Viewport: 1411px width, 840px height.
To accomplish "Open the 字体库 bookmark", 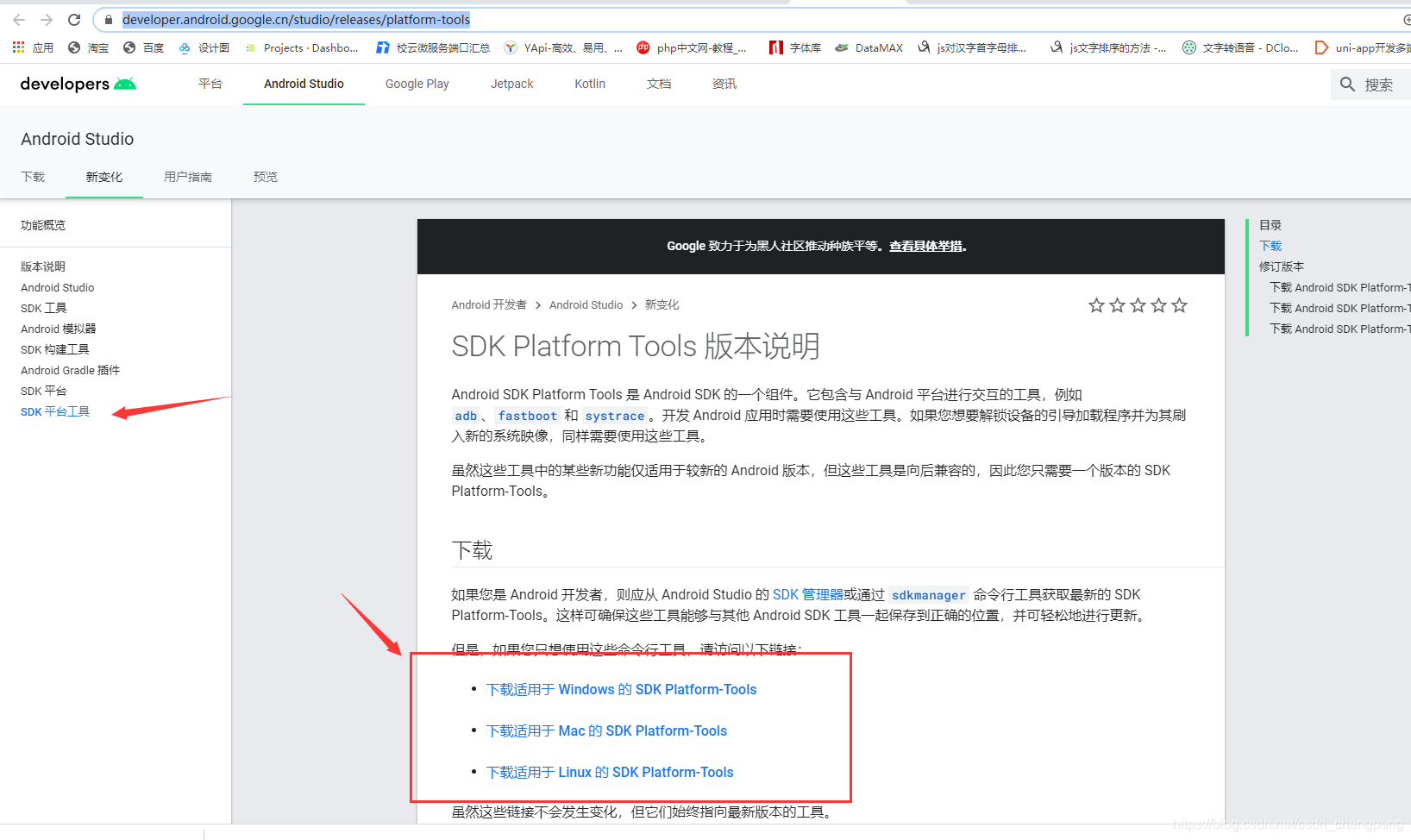I will [795, 47].
